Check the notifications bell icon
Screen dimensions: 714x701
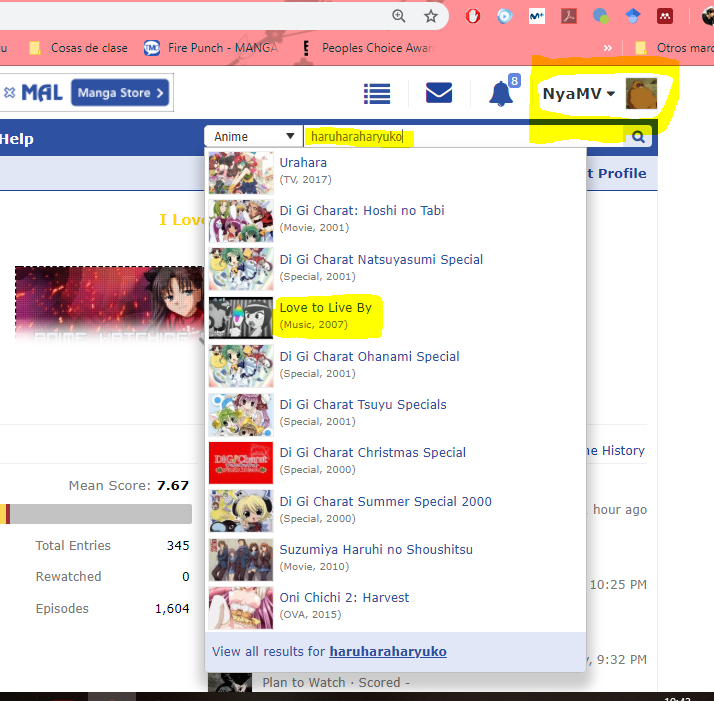tap(500, 93)
